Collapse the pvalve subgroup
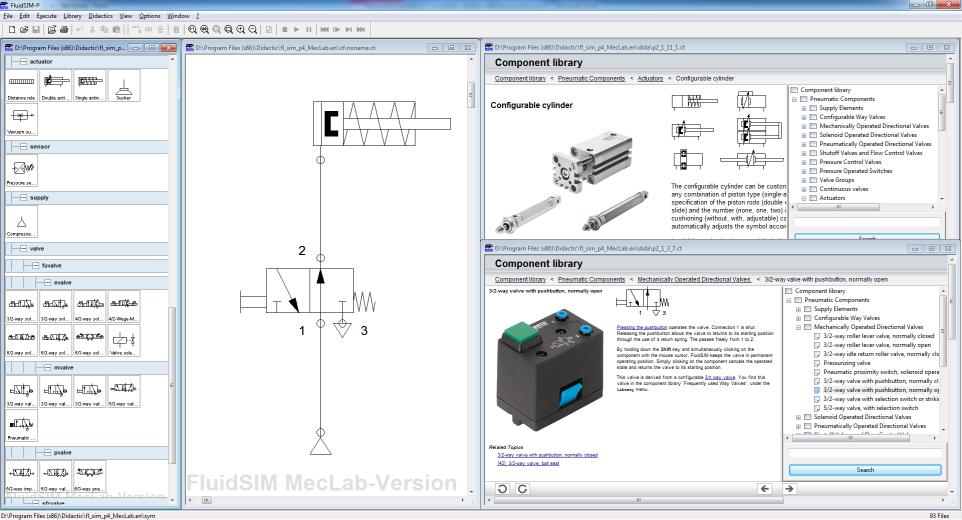The width and height of the screenshot is (962, 520). tap(47, 453)
